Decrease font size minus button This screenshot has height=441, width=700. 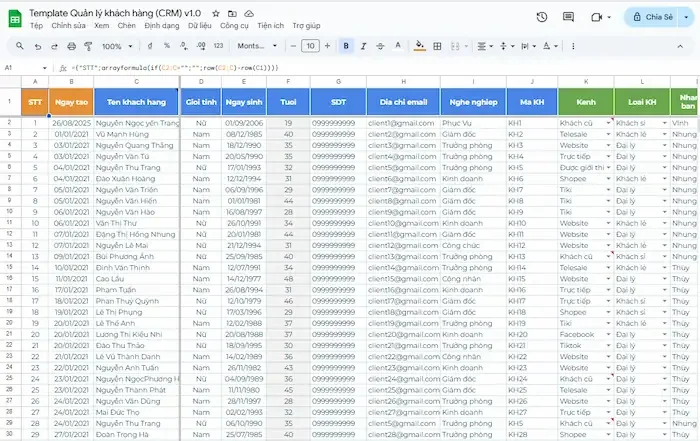pos(293,46)
